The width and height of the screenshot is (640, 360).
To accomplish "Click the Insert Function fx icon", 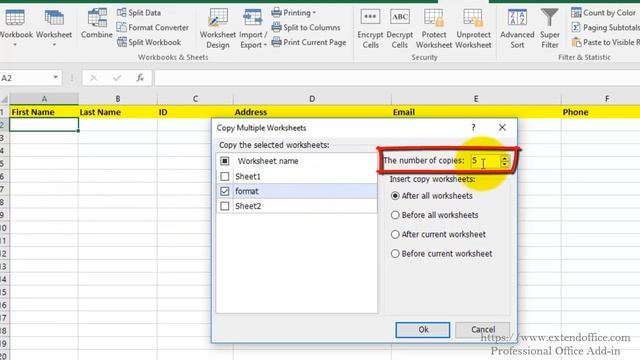I will click(140, 78).
